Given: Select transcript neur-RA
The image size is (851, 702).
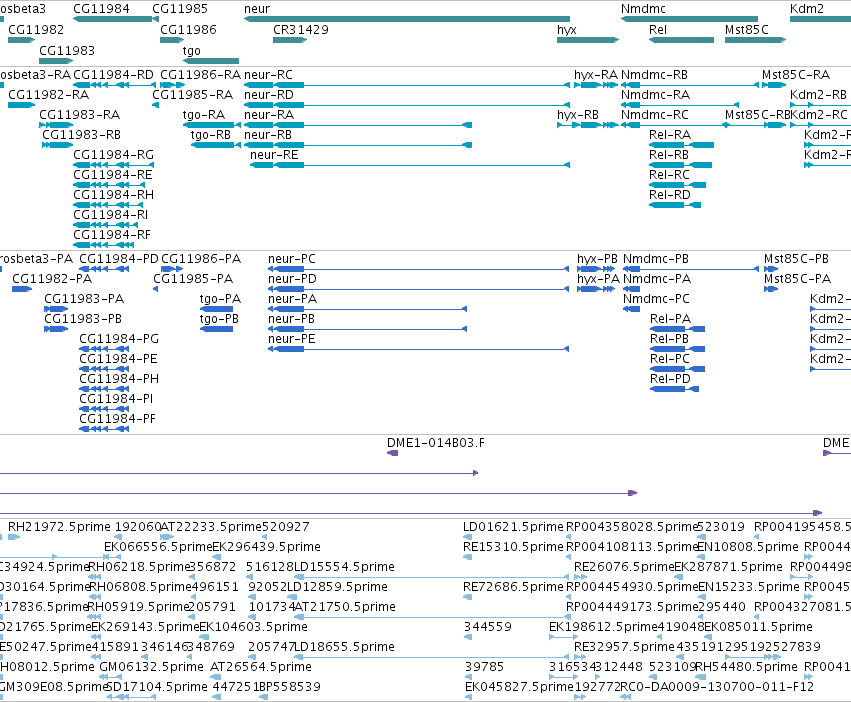Looking at the screenshot, I should 358,125.
